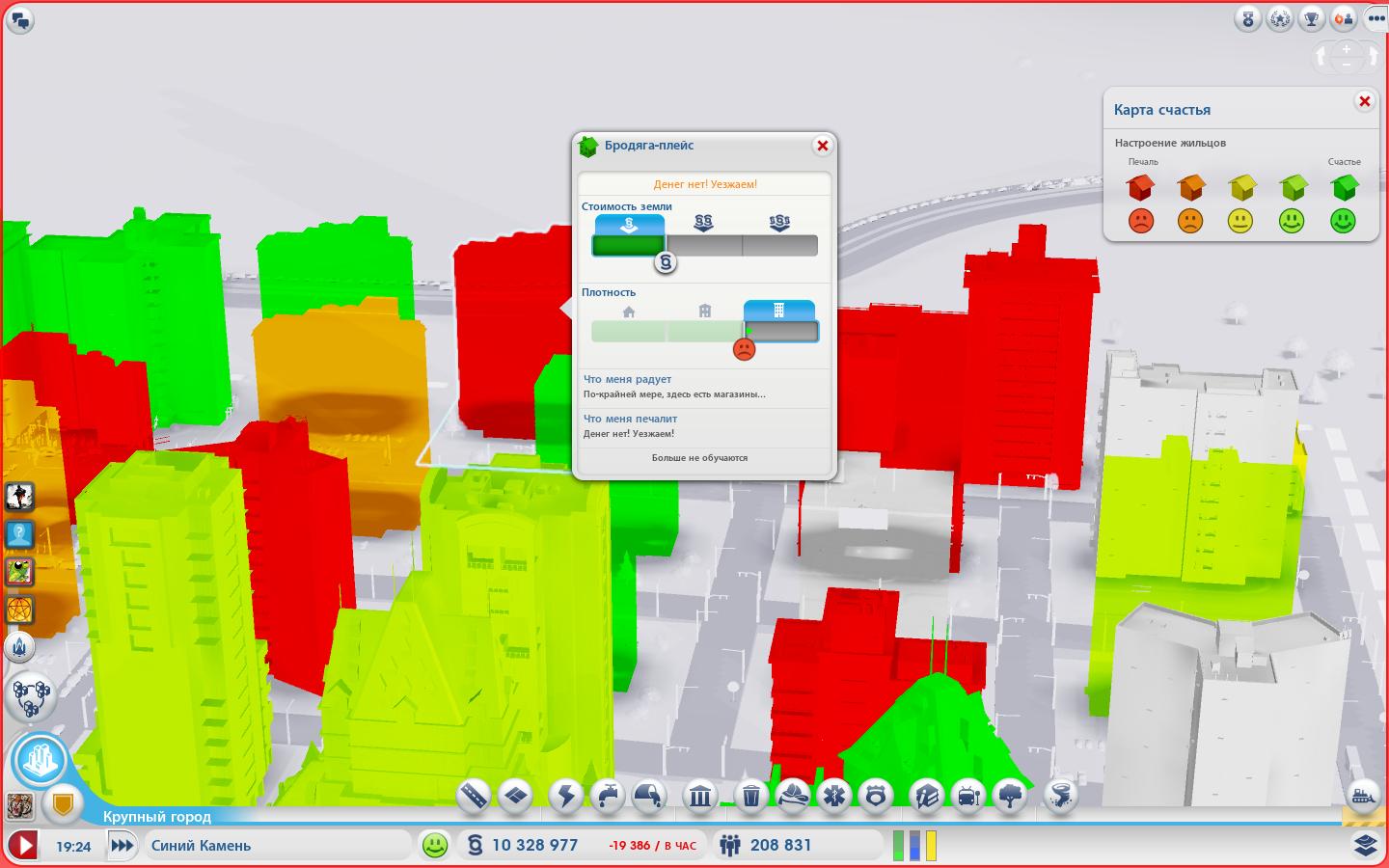
Task: Close the Карта счастья legend panel
Action: click(x=1364, y=100)
